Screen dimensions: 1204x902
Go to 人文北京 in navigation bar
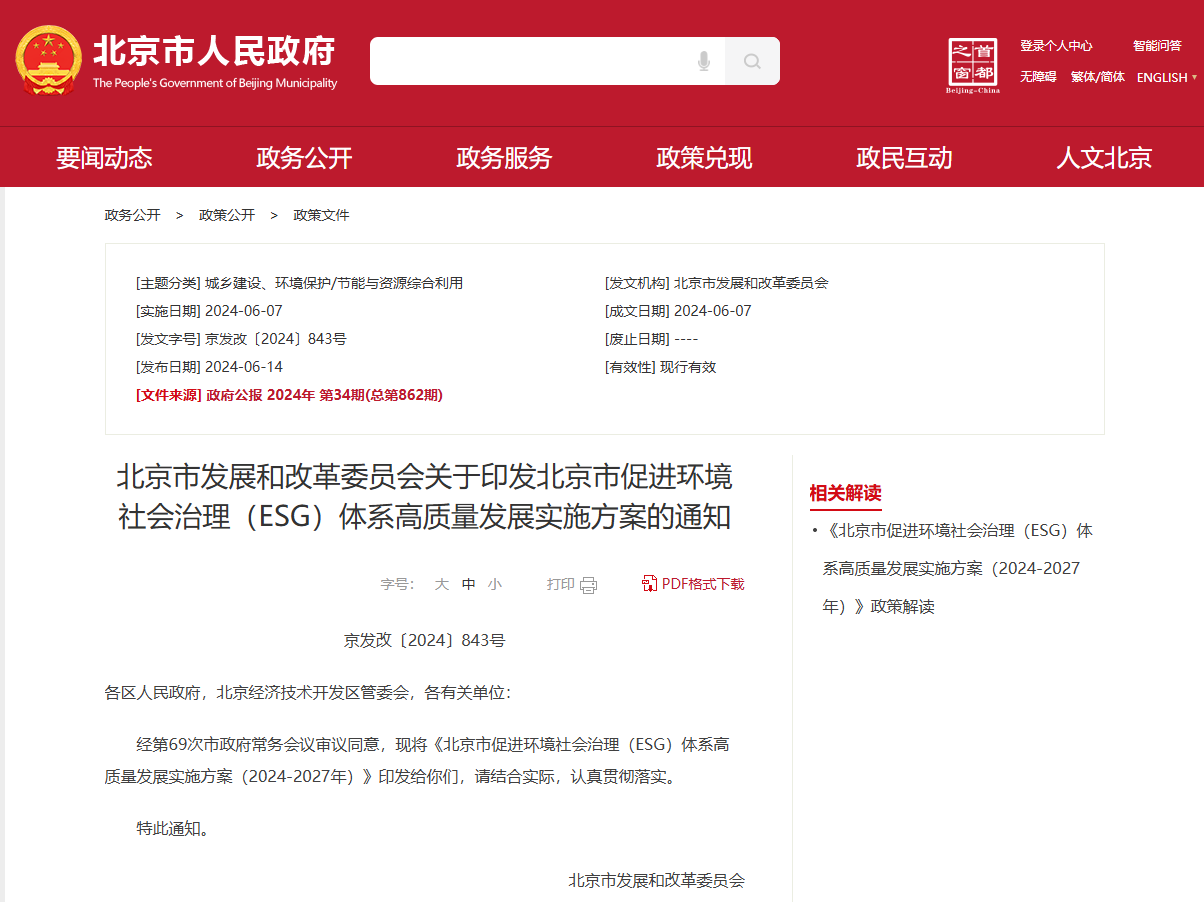(x=1104, y=158)
